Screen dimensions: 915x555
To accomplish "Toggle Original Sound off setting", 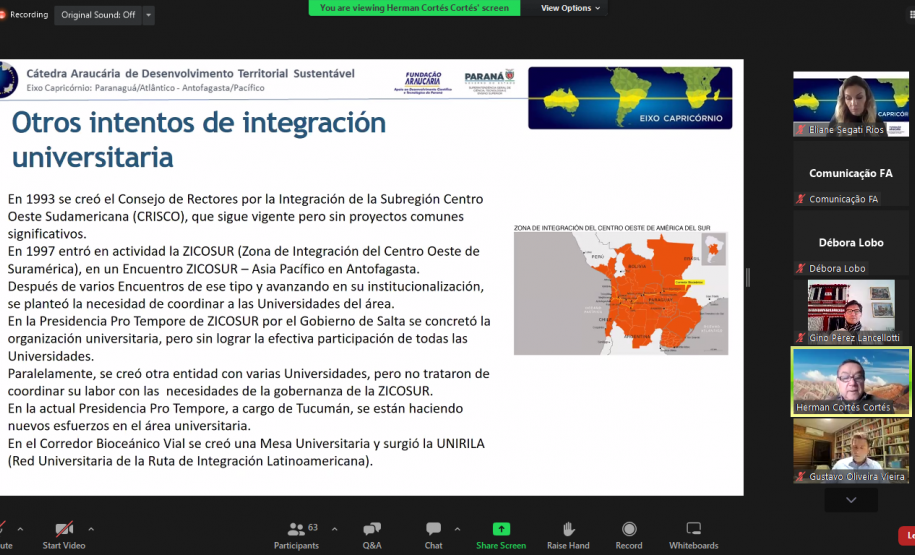I will coord(97,15).
